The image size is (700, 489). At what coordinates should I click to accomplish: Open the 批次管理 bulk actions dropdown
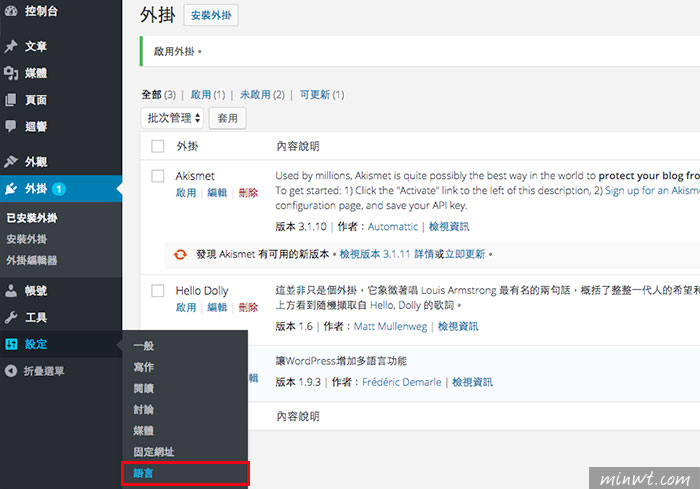pyautogui.click(x=172, y=118)
